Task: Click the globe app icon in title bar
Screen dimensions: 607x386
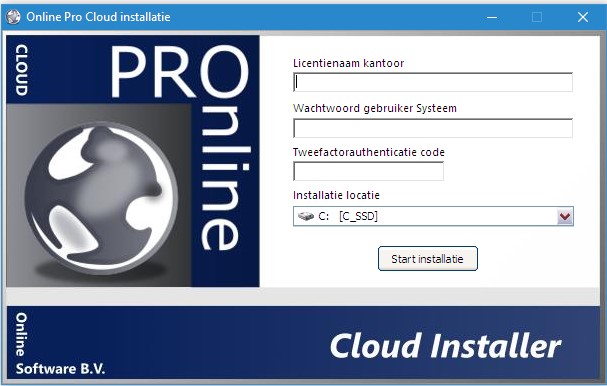Action: [x=13, y=17]
